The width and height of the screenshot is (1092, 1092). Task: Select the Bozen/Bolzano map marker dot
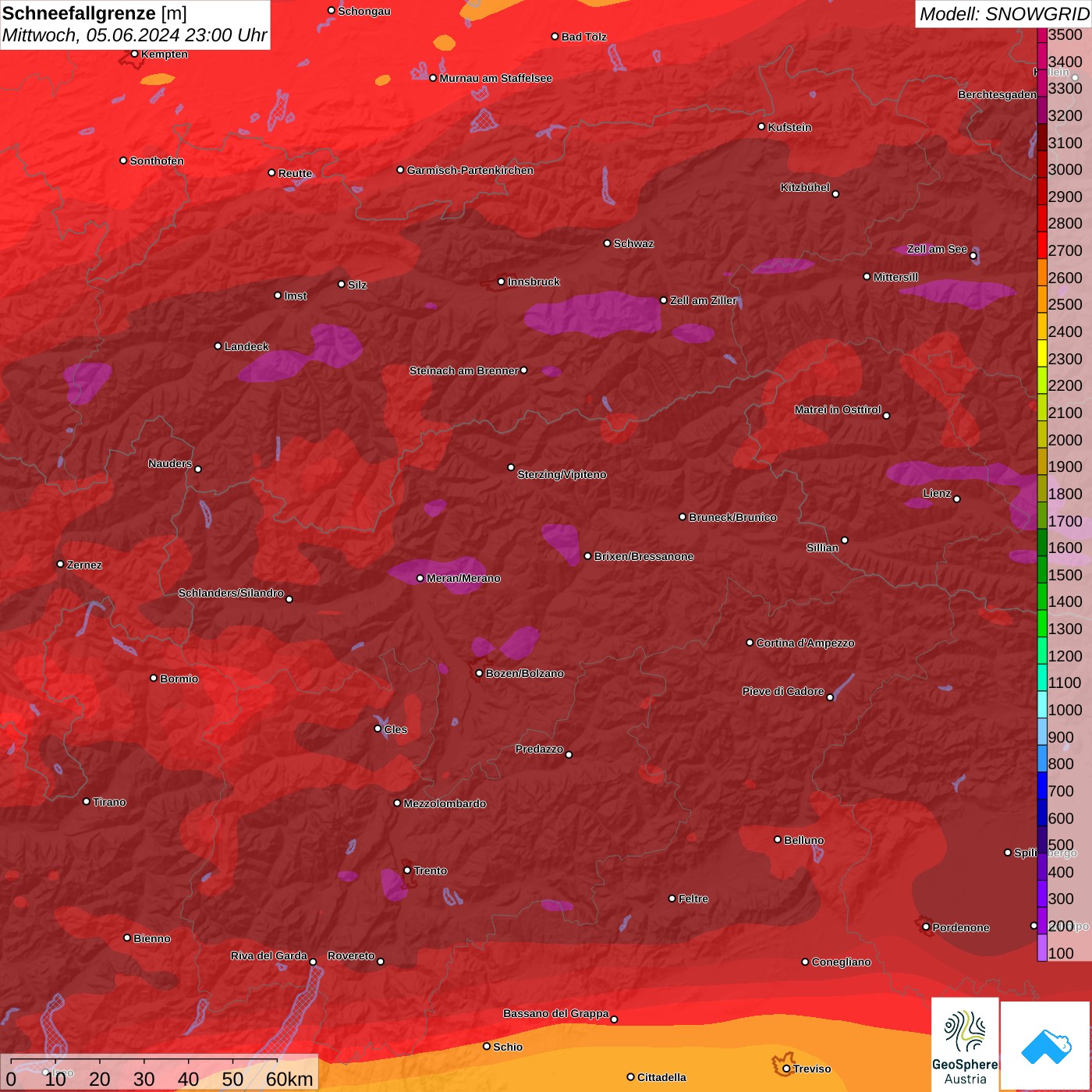[480, 673]
